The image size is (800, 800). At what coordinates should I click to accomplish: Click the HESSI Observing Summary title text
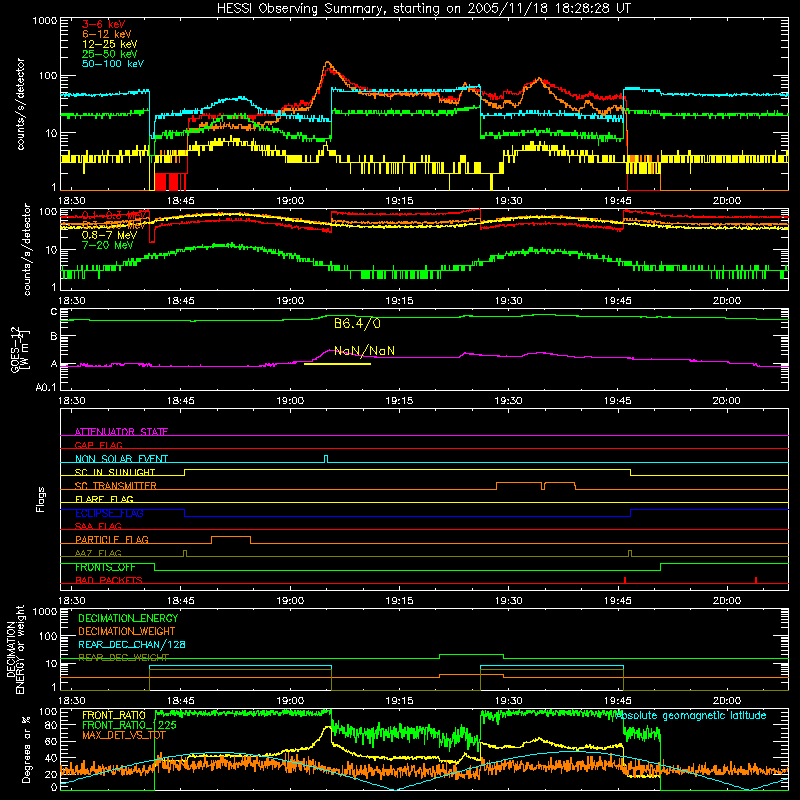(x=423, y=9)
